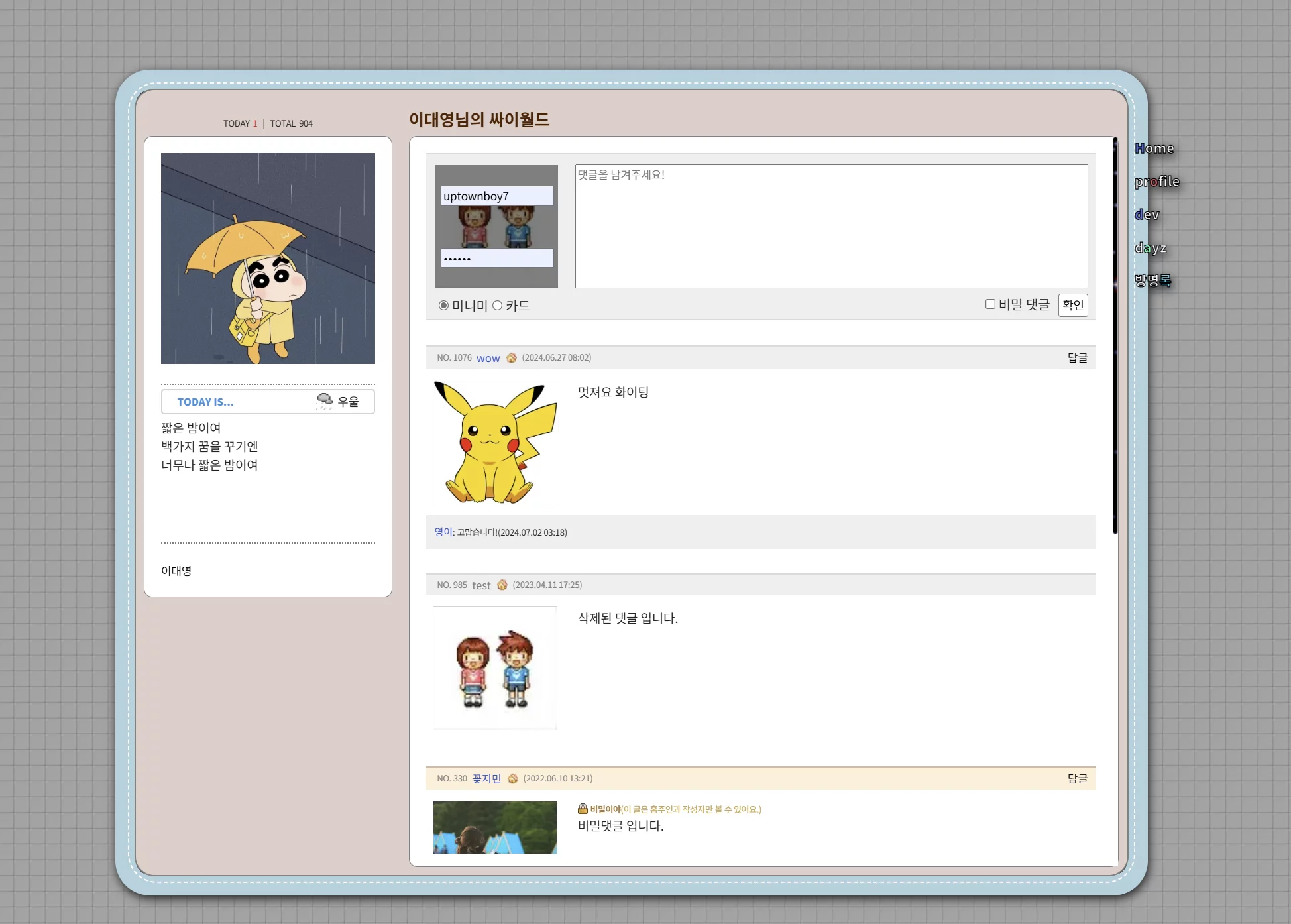Click the minimi avatar in comment form
The image size is (1291, 924).
tap(496, 226)
